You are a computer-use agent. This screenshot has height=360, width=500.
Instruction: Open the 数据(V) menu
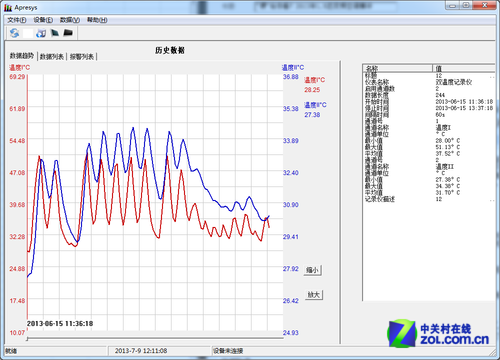point(70,20)
